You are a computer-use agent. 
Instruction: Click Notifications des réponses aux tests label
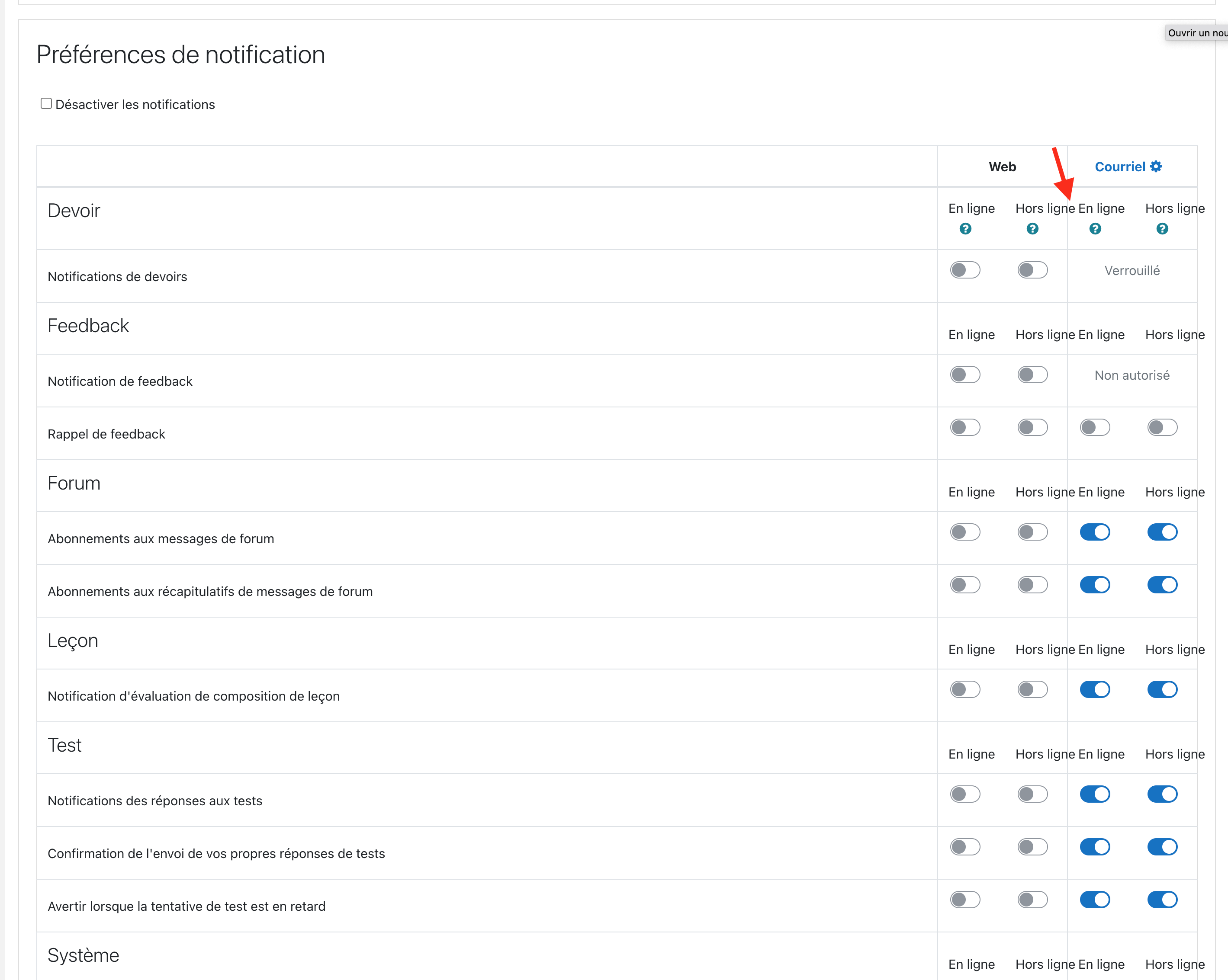[x=155, y=801]
